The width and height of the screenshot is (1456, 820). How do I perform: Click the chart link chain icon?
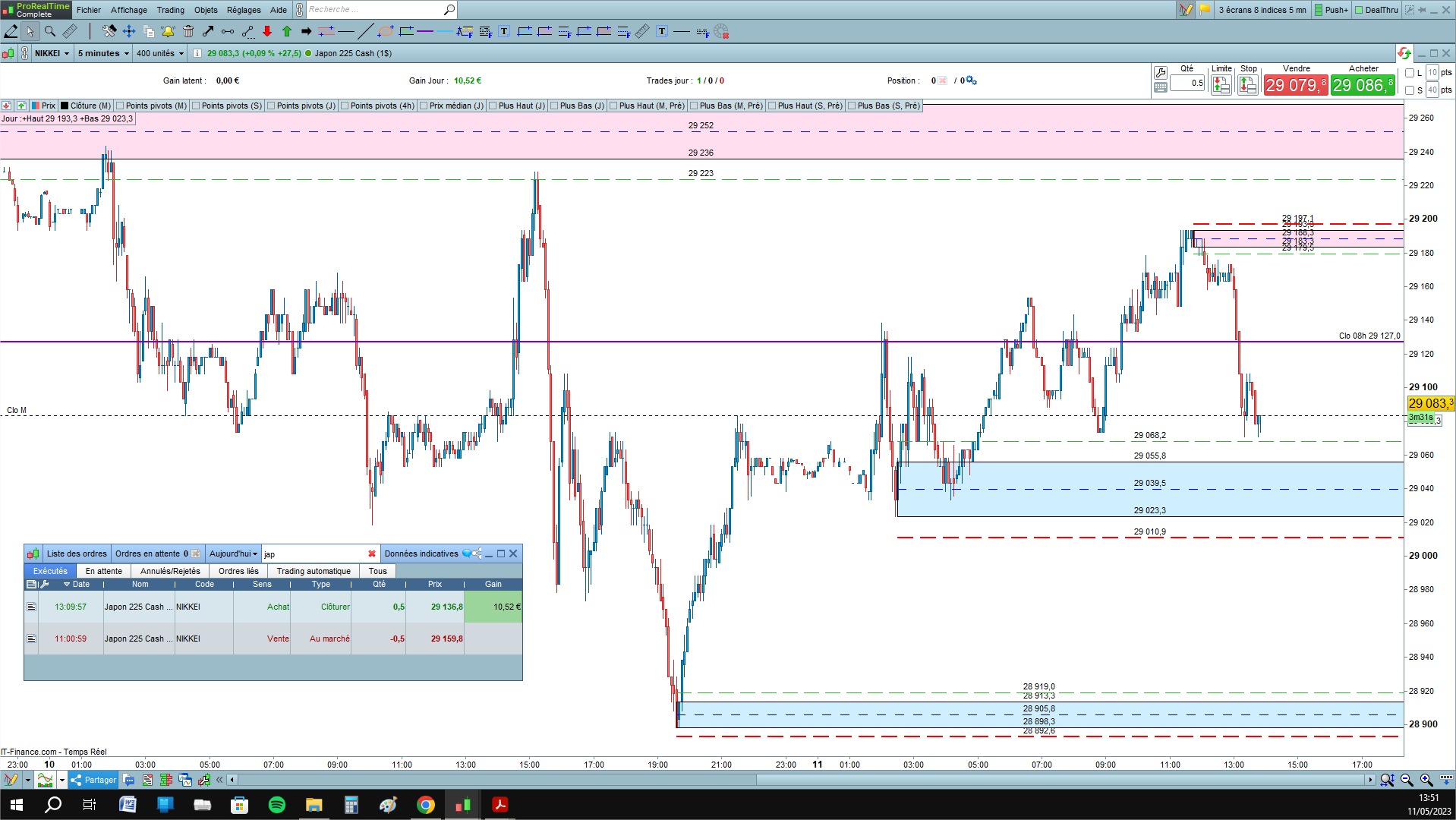coord(24,53)
